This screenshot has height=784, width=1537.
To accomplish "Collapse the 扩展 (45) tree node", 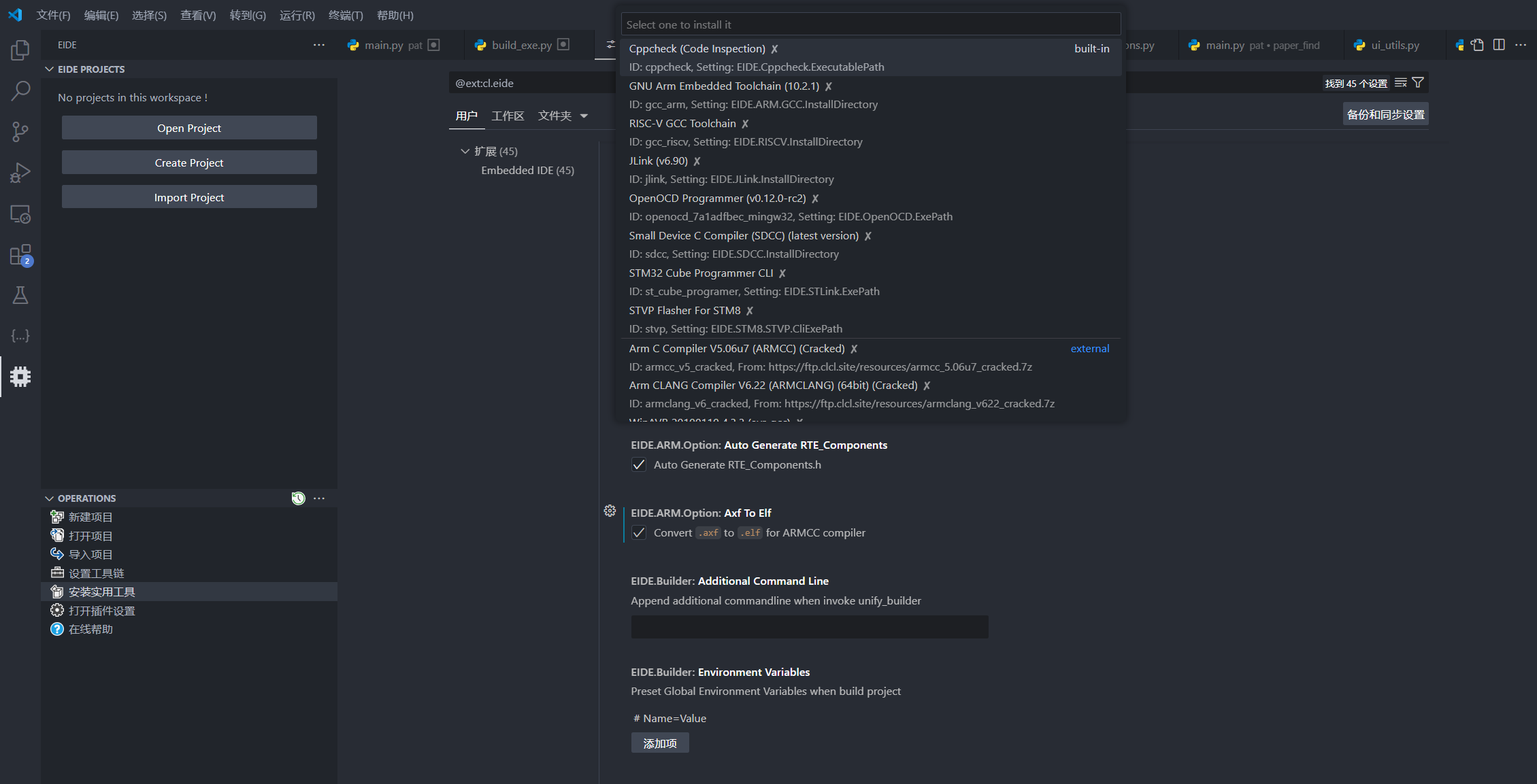I will (x=465, y=151).
